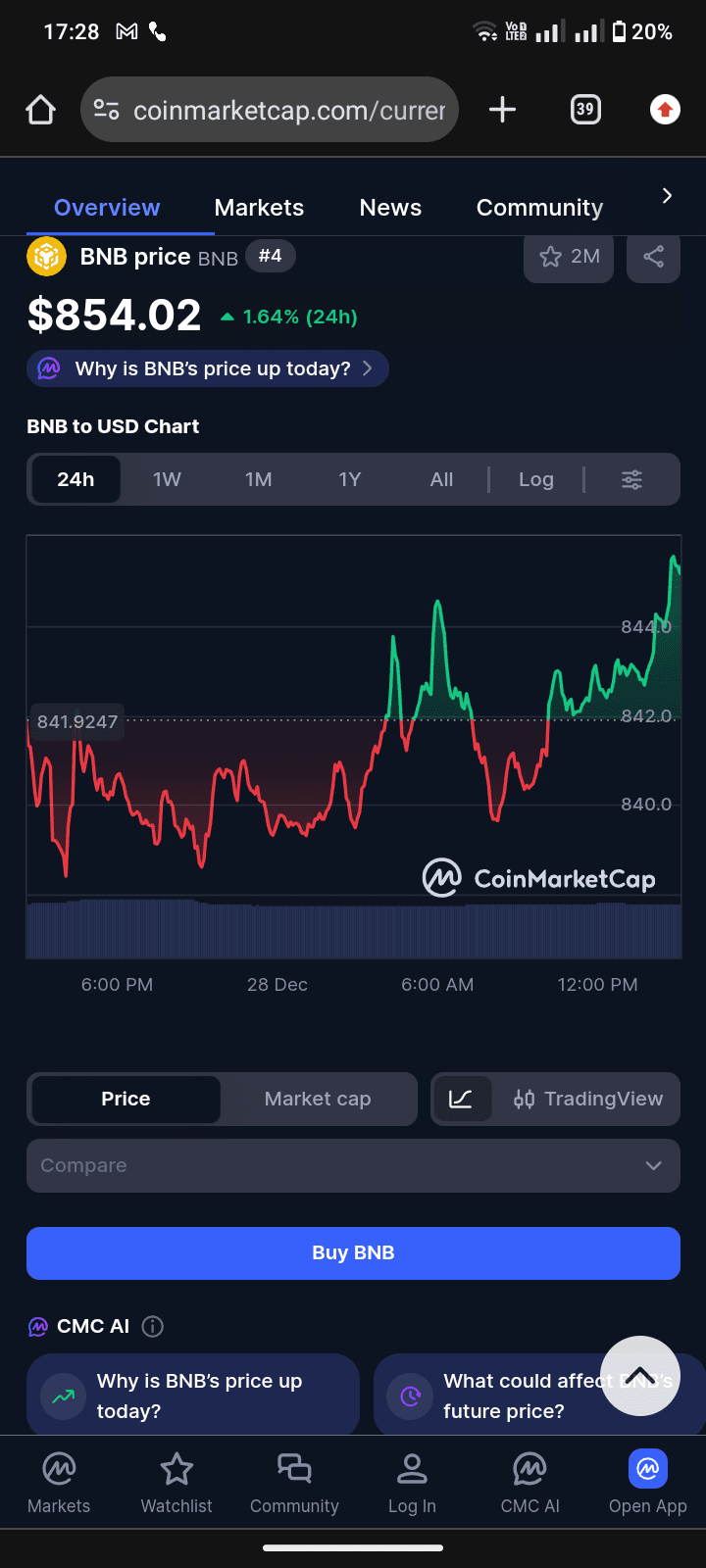
Task: Add BNB to watchlist with star button
Action: [x=569, y=257]
